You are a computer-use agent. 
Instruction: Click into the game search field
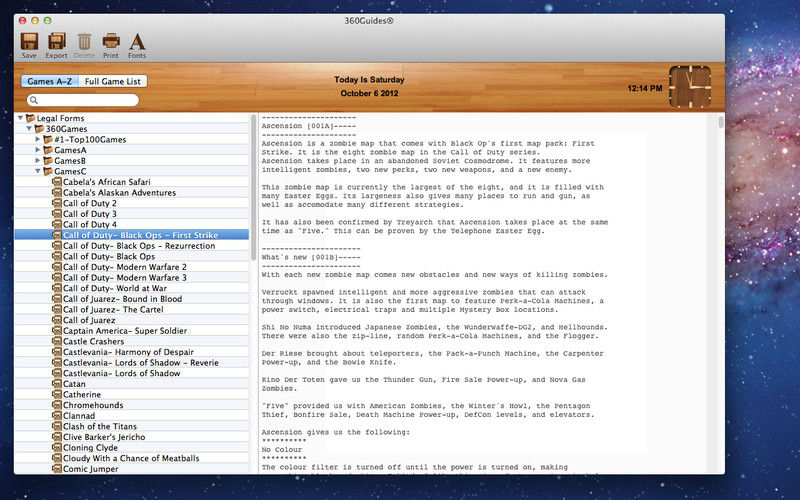point(83,100)
